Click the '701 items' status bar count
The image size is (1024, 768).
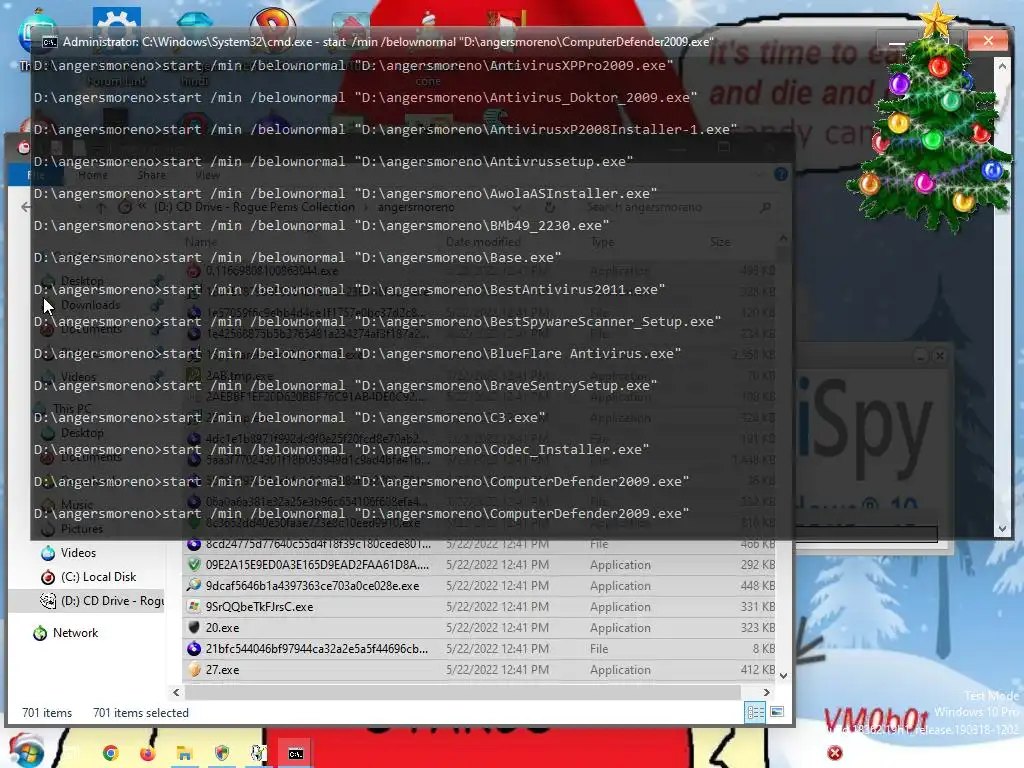click(x=47, y=713)
